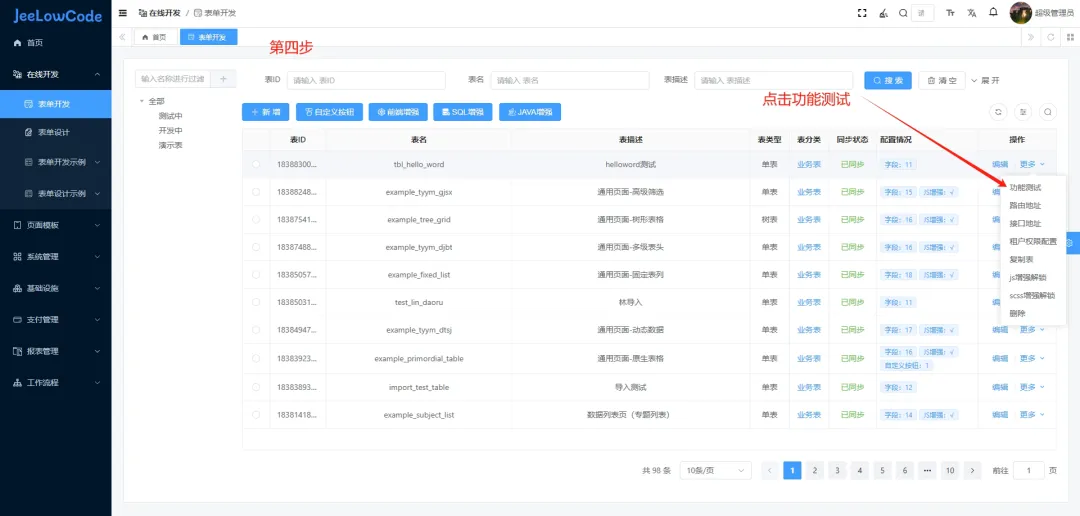Expand 页面模板 sidebar menu
Viewport: 1080px width, 516px height.
click(x=56, y=225)
